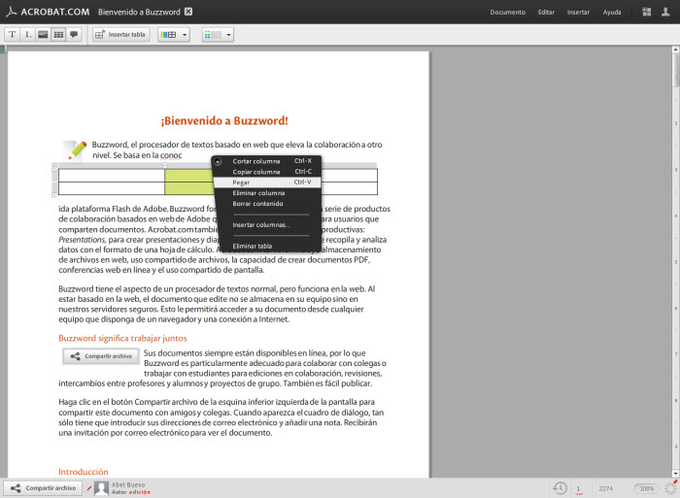The image size is (680, 498).
Task: Open the document organizer grid icon
Action: [x=647, y=12]
